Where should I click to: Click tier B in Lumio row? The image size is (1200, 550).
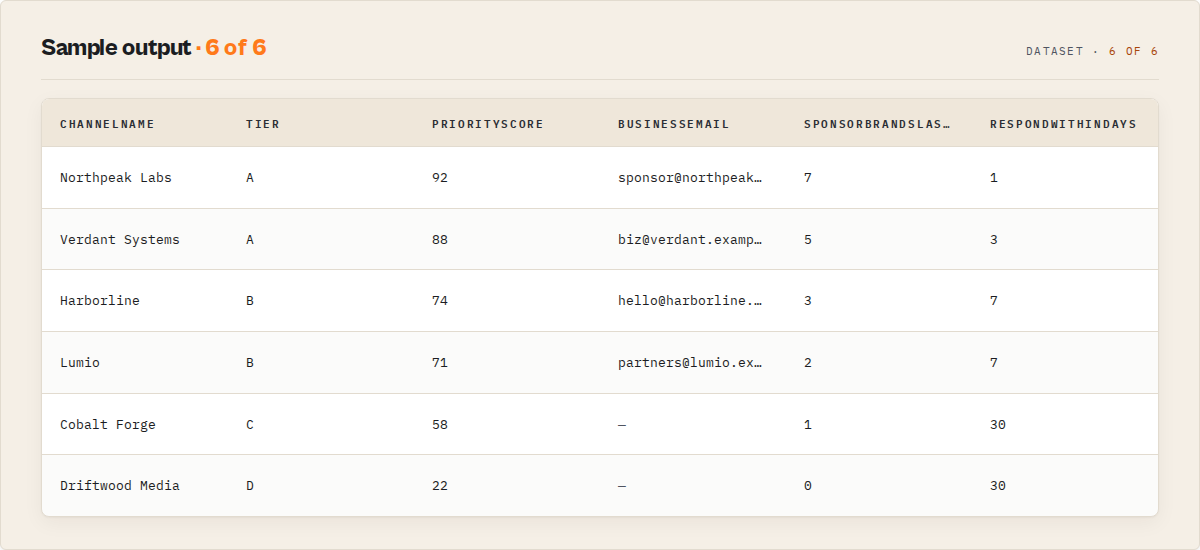[250, 363]
